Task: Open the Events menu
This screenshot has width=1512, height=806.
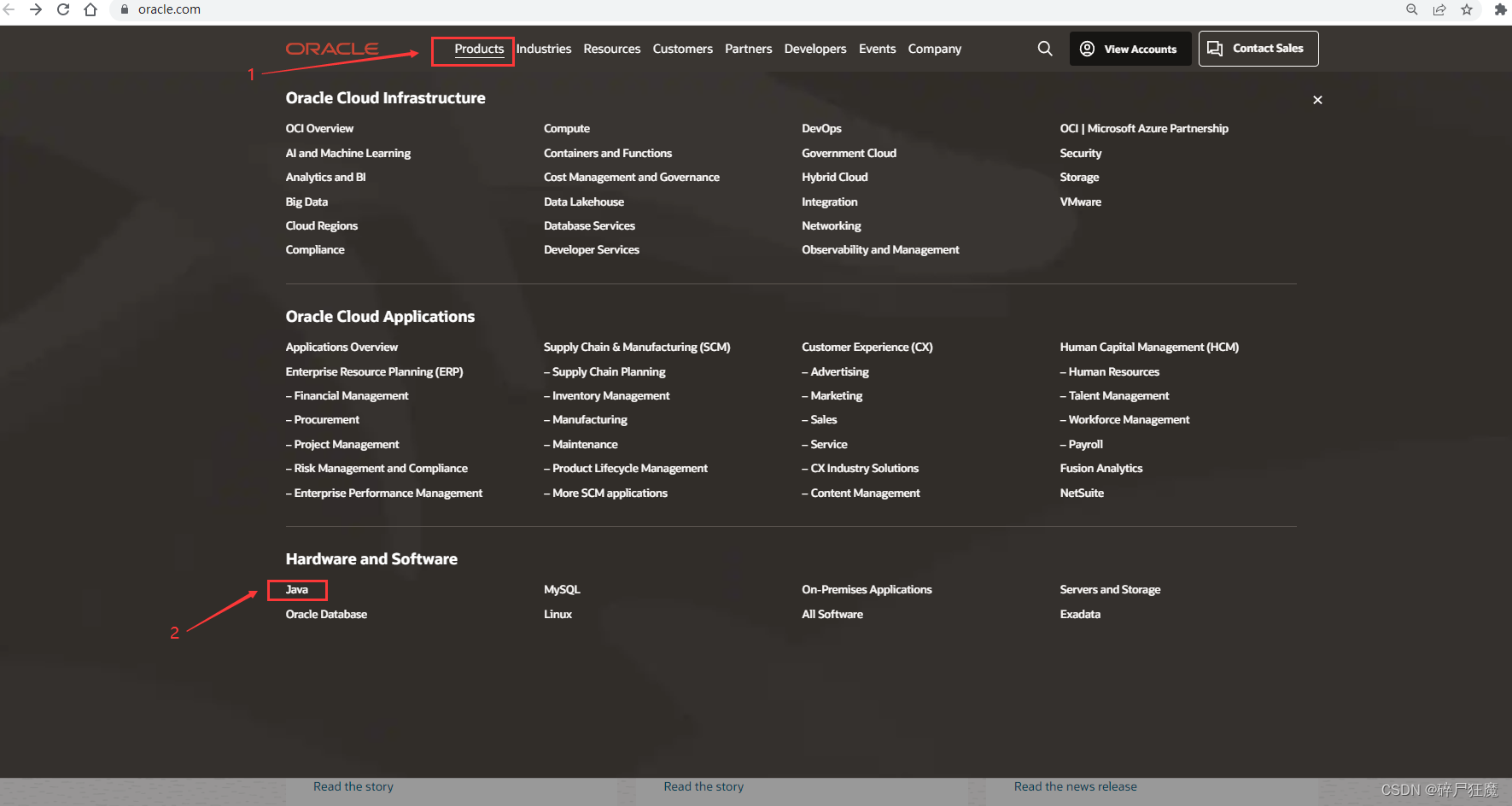Action: pos(878,49)
